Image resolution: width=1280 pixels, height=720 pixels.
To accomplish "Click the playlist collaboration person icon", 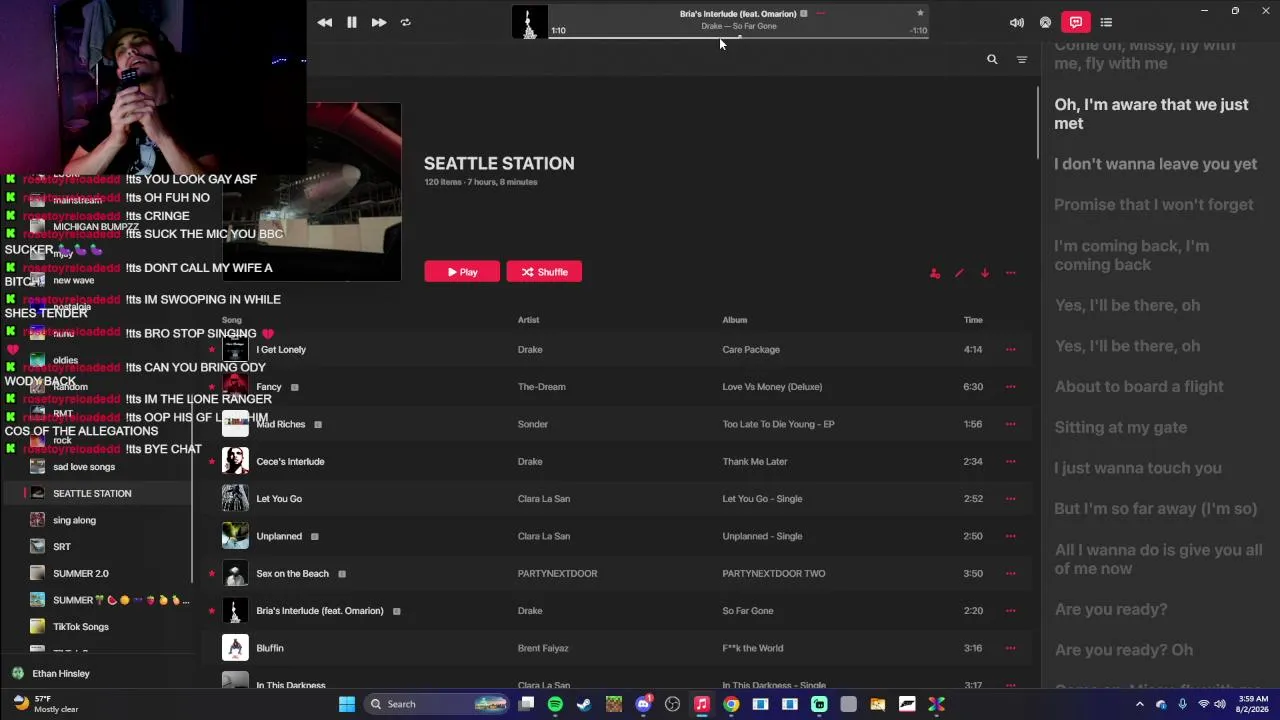I will (935, 273).
